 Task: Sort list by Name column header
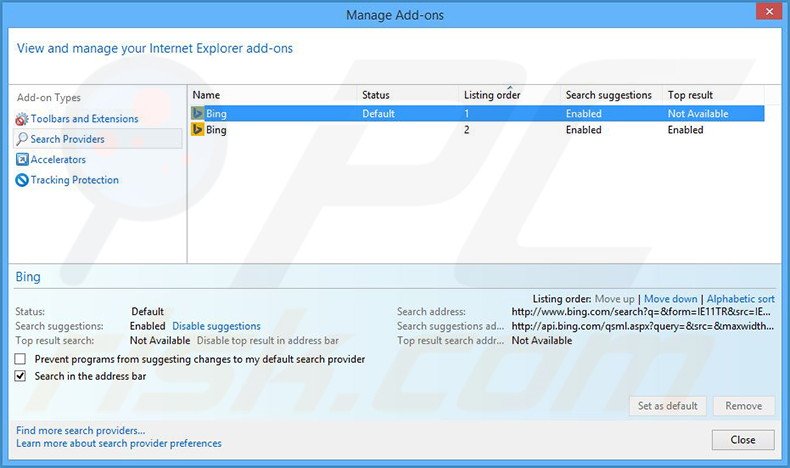click(x=206, y=95)
